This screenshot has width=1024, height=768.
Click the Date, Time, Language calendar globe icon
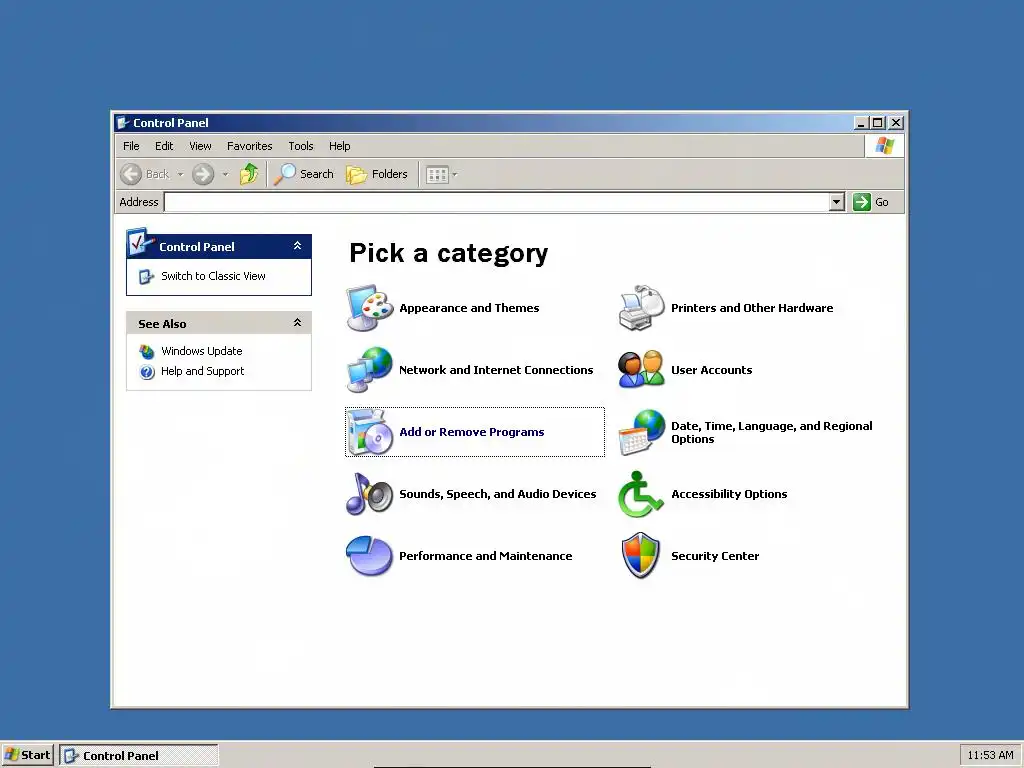(641, 432)
